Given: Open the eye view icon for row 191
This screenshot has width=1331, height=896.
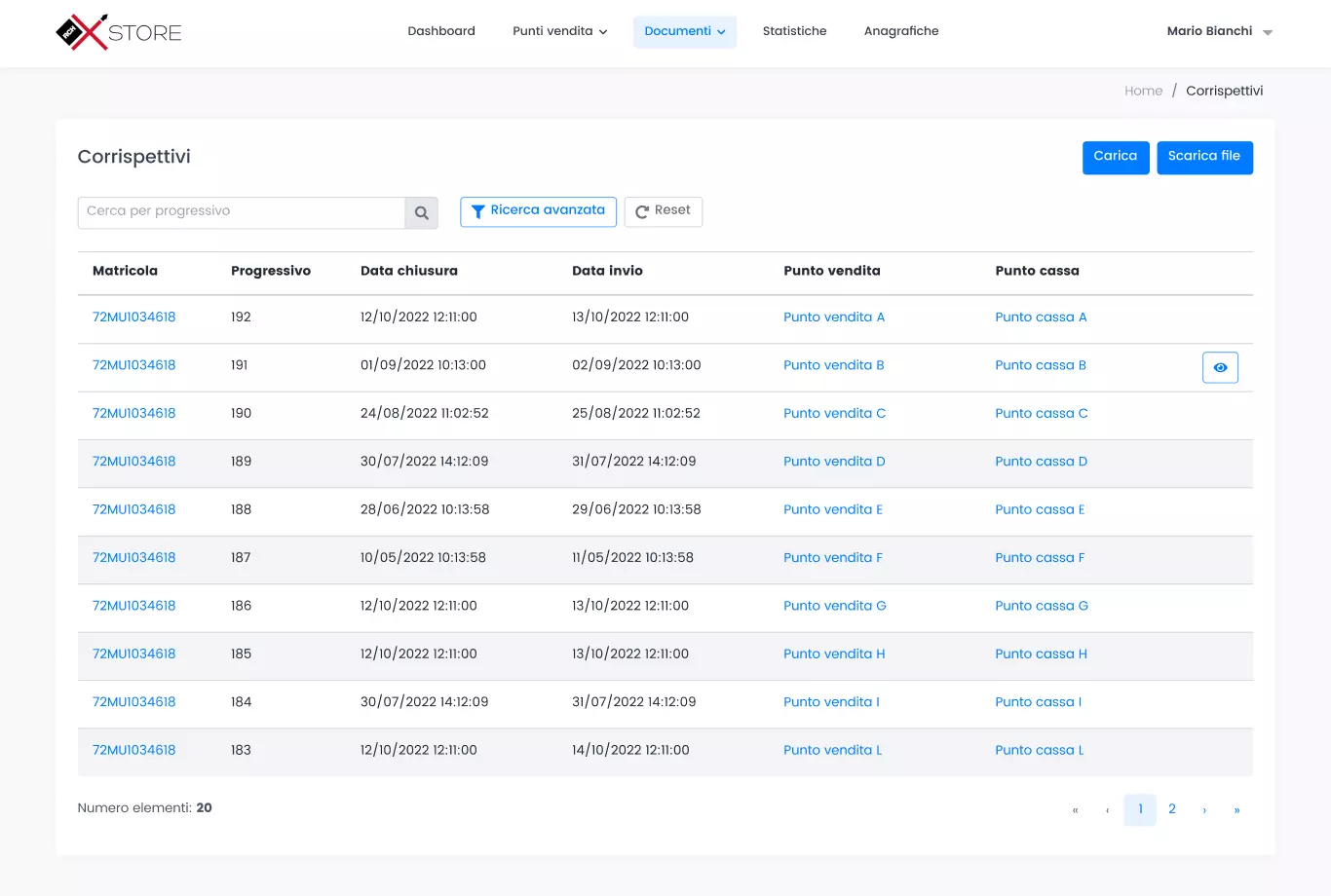Looking at the screenshot, I should coord(1220,367).
